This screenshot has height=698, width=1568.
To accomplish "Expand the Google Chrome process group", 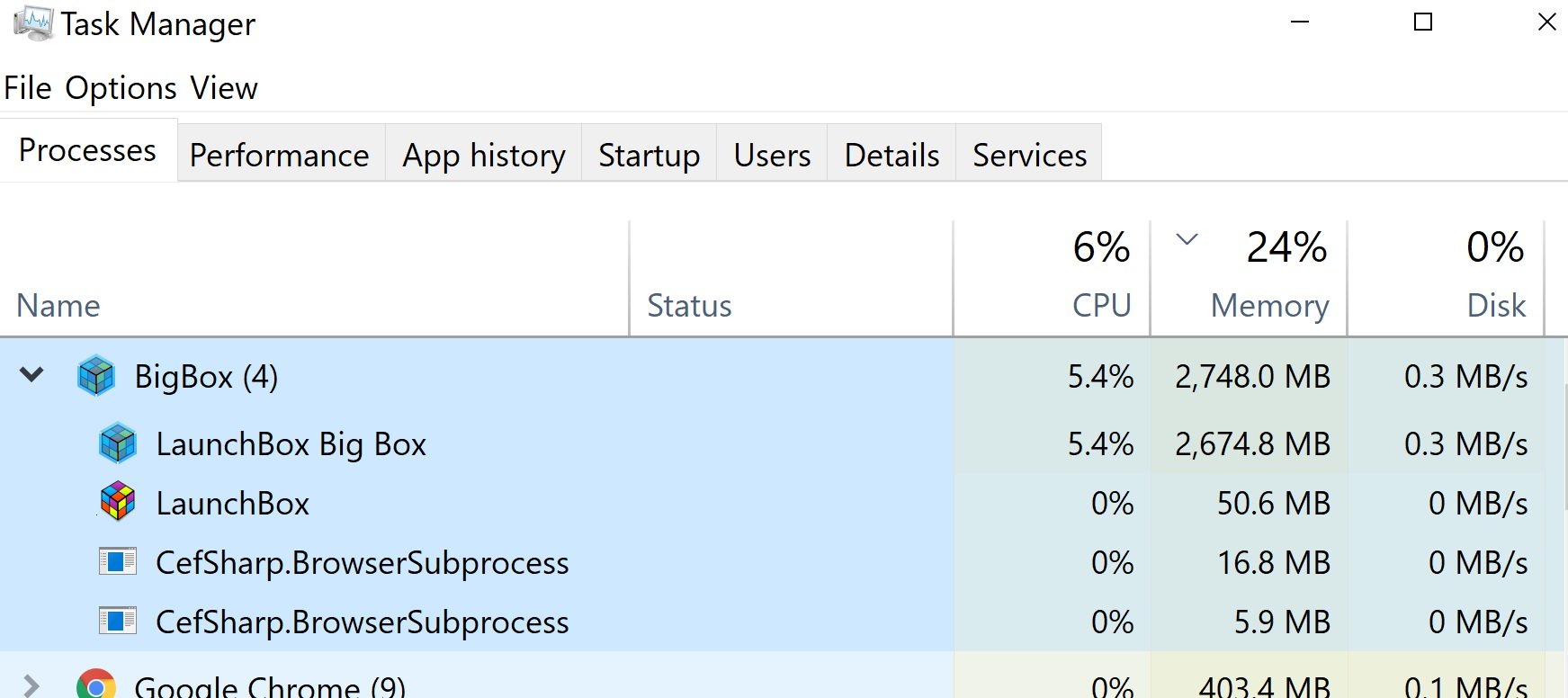I will (x=31, y=686).
